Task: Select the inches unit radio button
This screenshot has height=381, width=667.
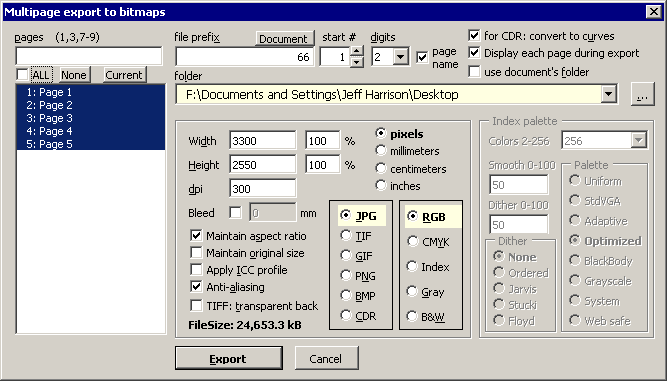Action: click(381, 185)
